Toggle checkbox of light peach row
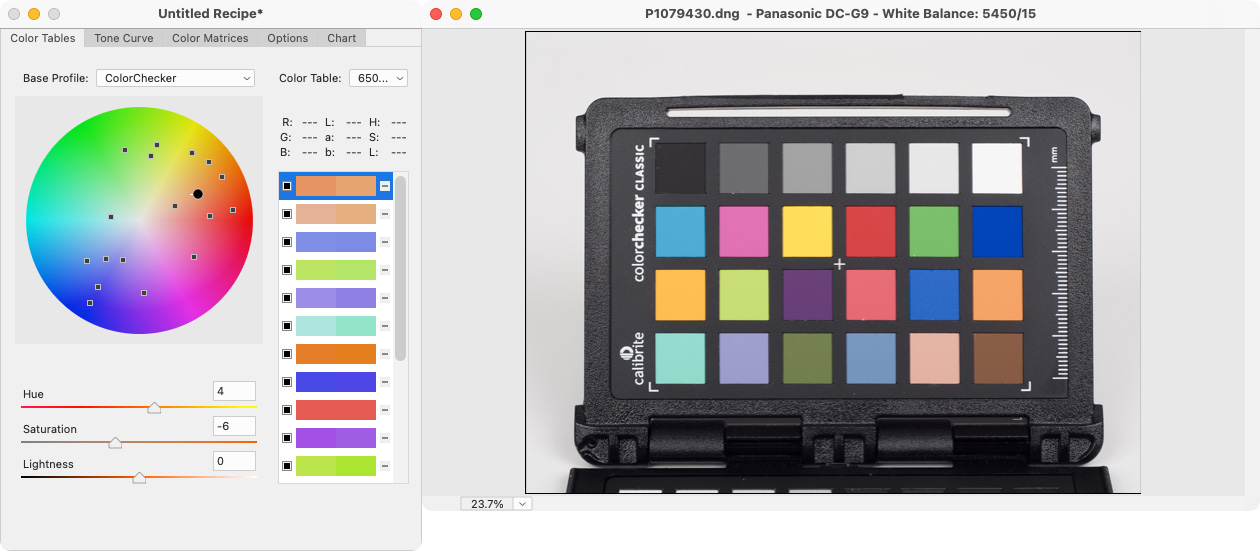 (x=287, y=214)
